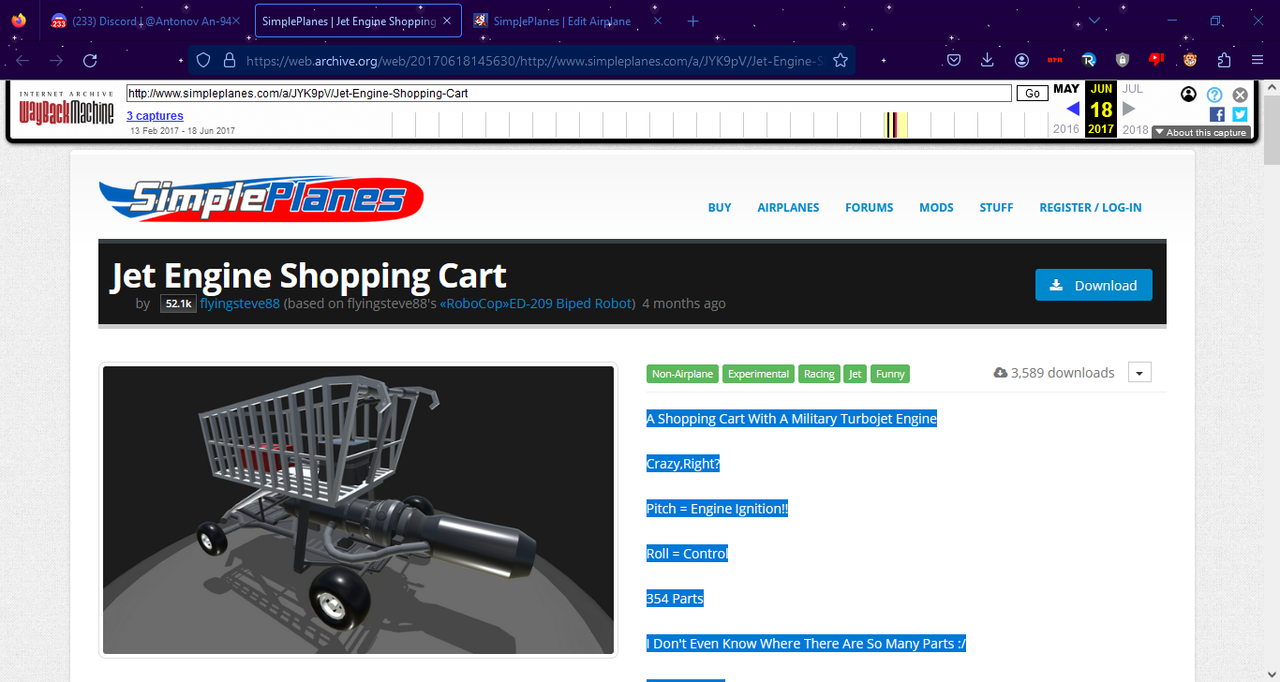Click the Non-Airplane tag
This screenshot has height=682, width=1280.
[682, 374]
